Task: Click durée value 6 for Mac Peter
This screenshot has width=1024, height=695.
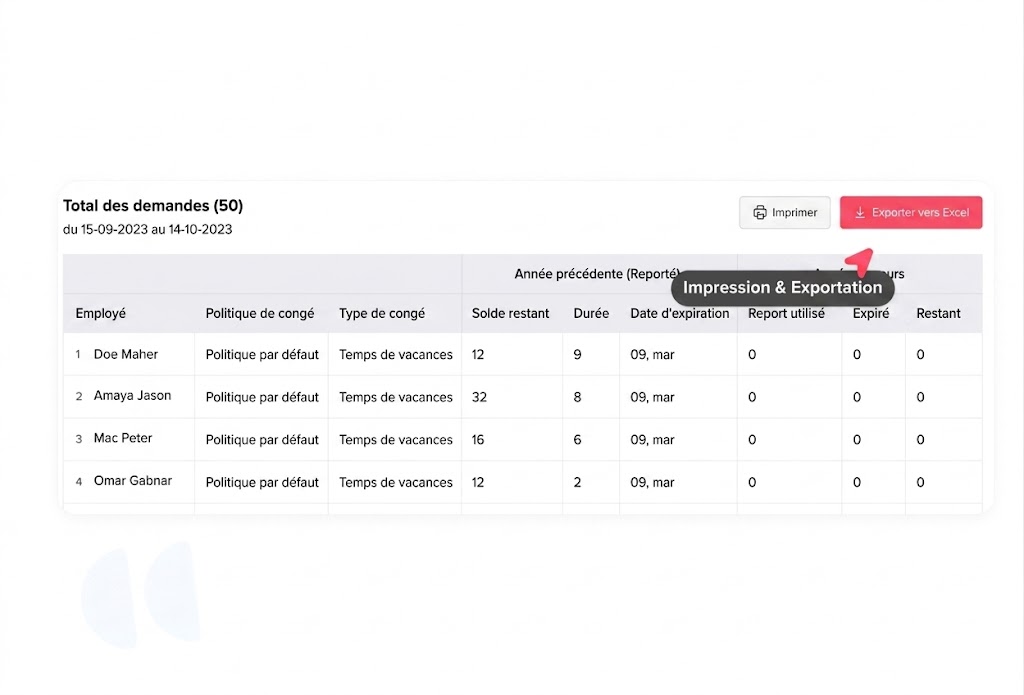Action: (x=577, y=440)
